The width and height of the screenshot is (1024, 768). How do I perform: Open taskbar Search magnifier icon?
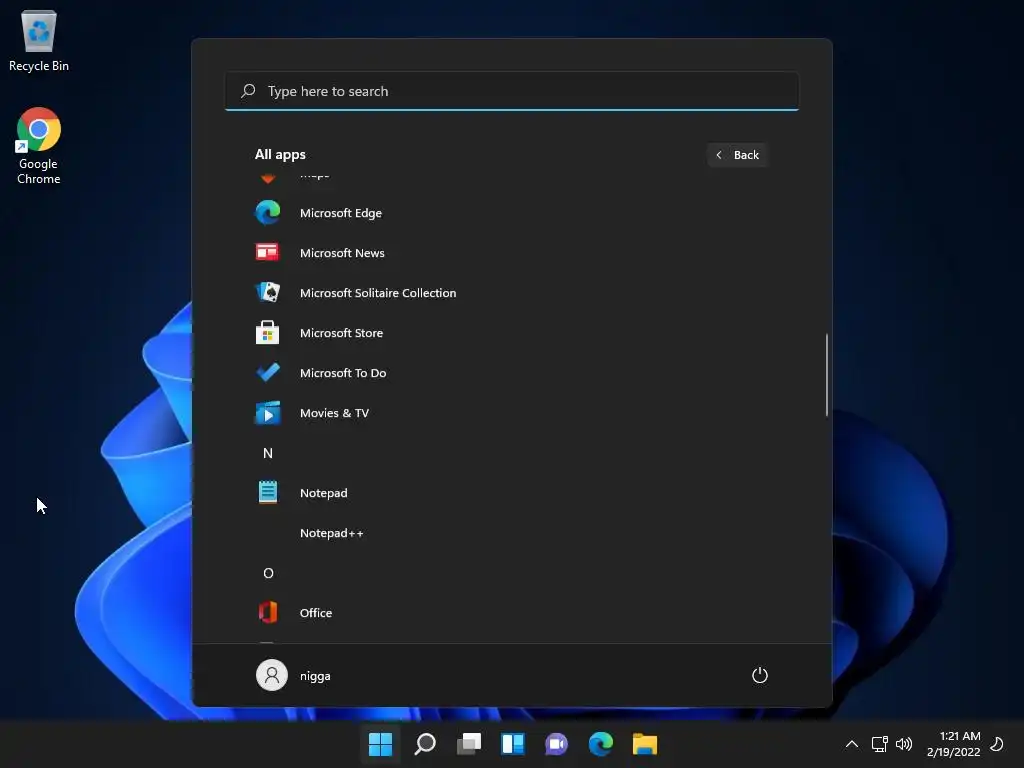tap(424, 744)
